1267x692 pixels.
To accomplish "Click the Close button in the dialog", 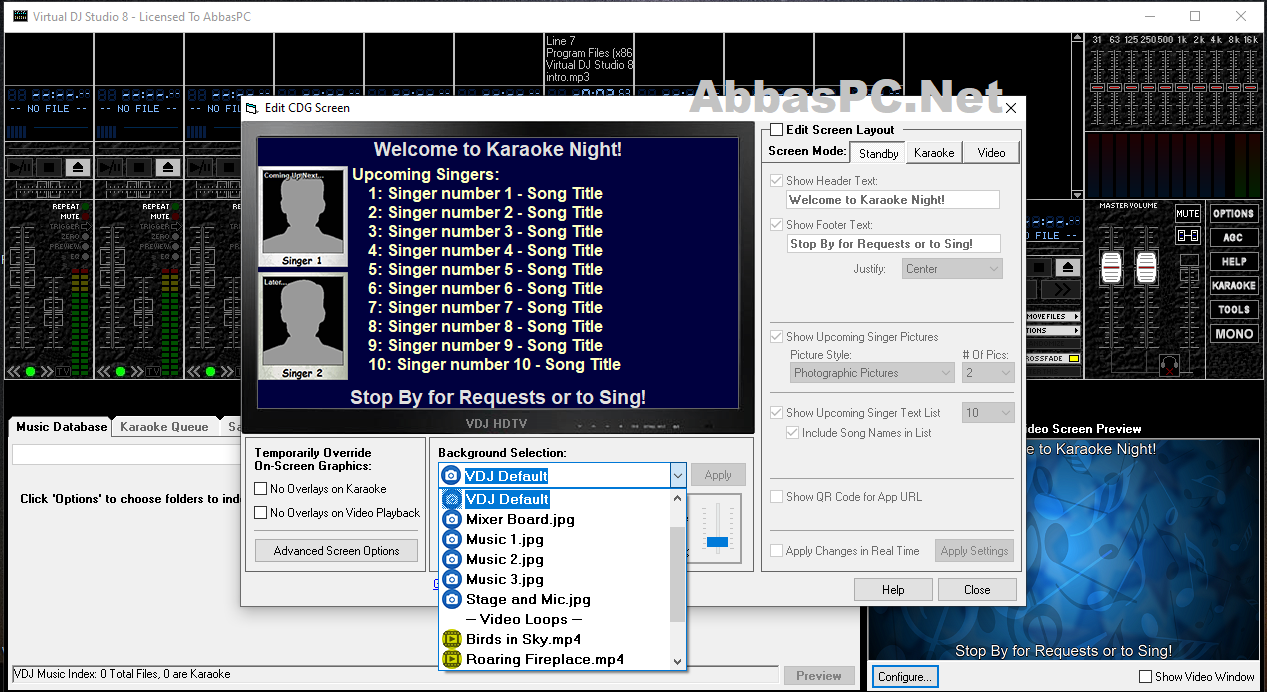I will pos(977,590).
